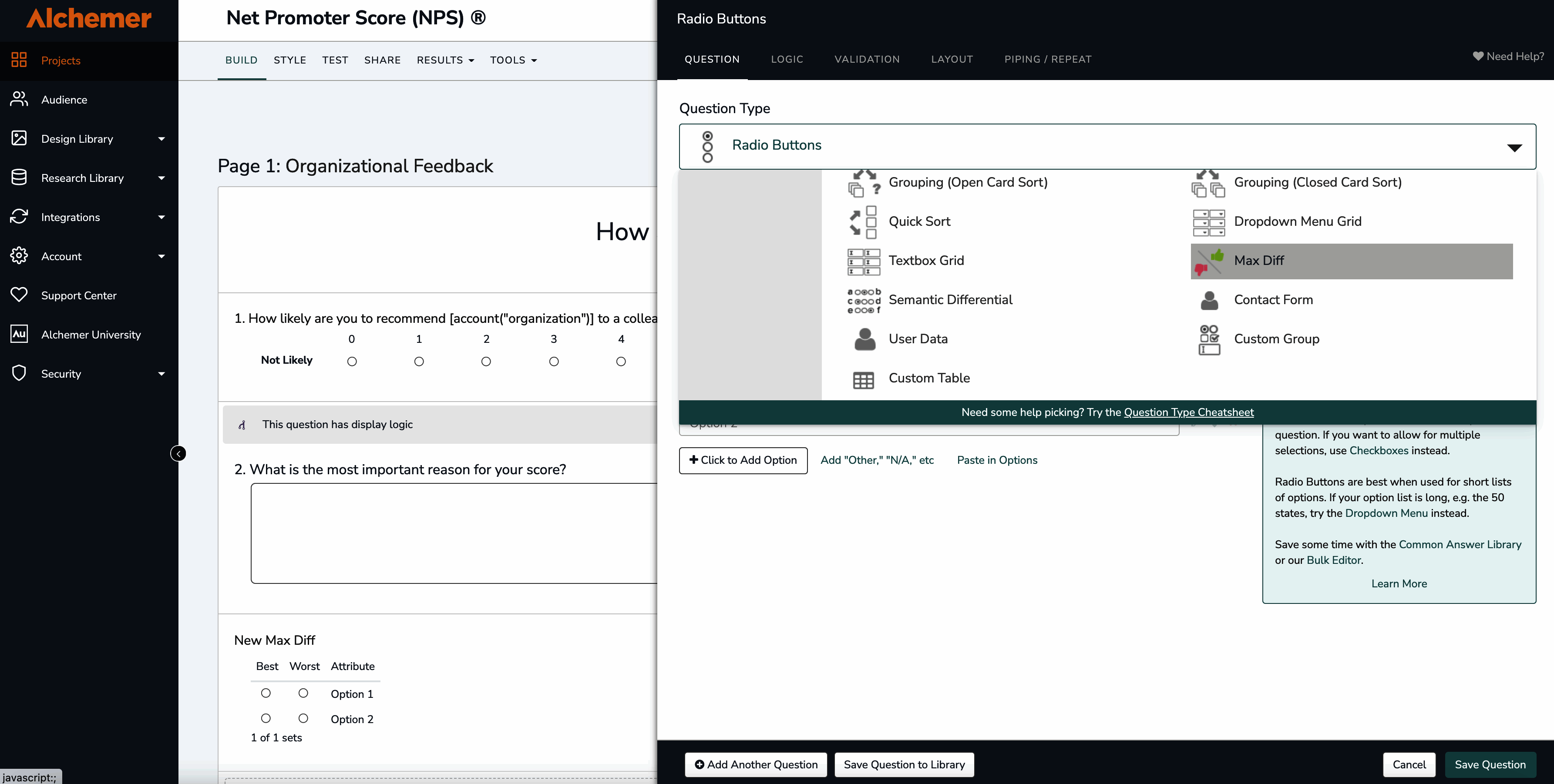Click the Save Question button

[x=1490, y=764]
